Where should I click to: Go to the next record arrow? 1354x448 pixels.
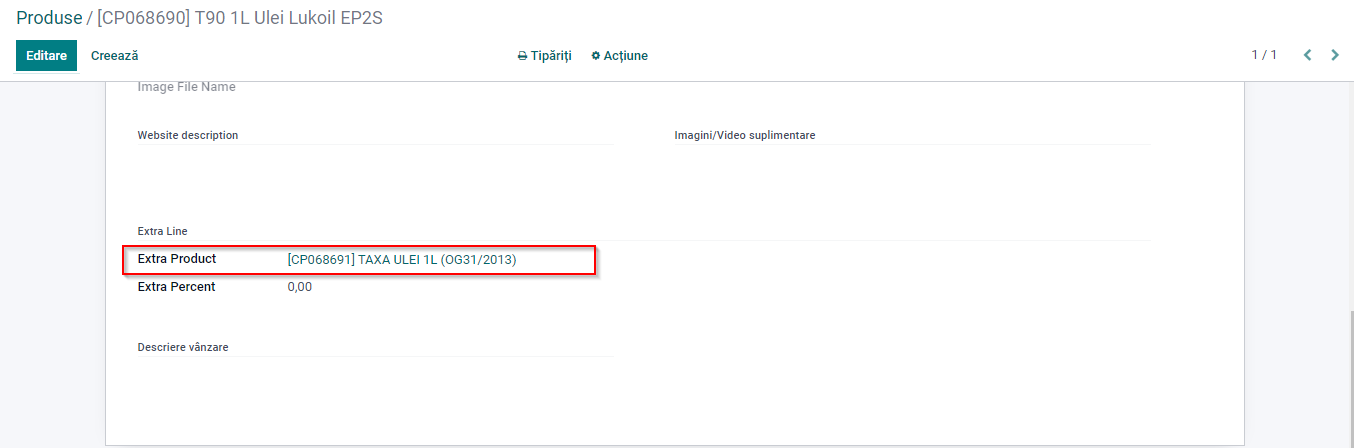(x=1334, y=55)
